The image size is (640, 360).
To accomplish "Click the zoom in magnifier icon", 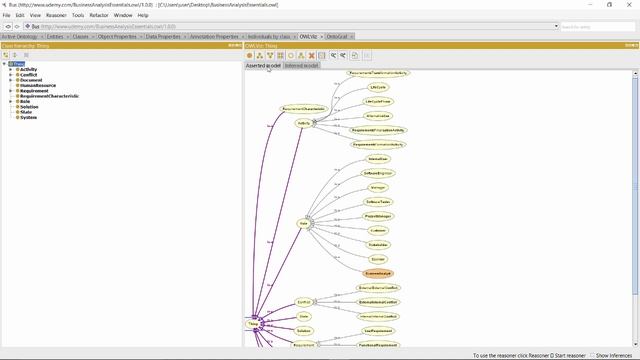I will point(333,56).
